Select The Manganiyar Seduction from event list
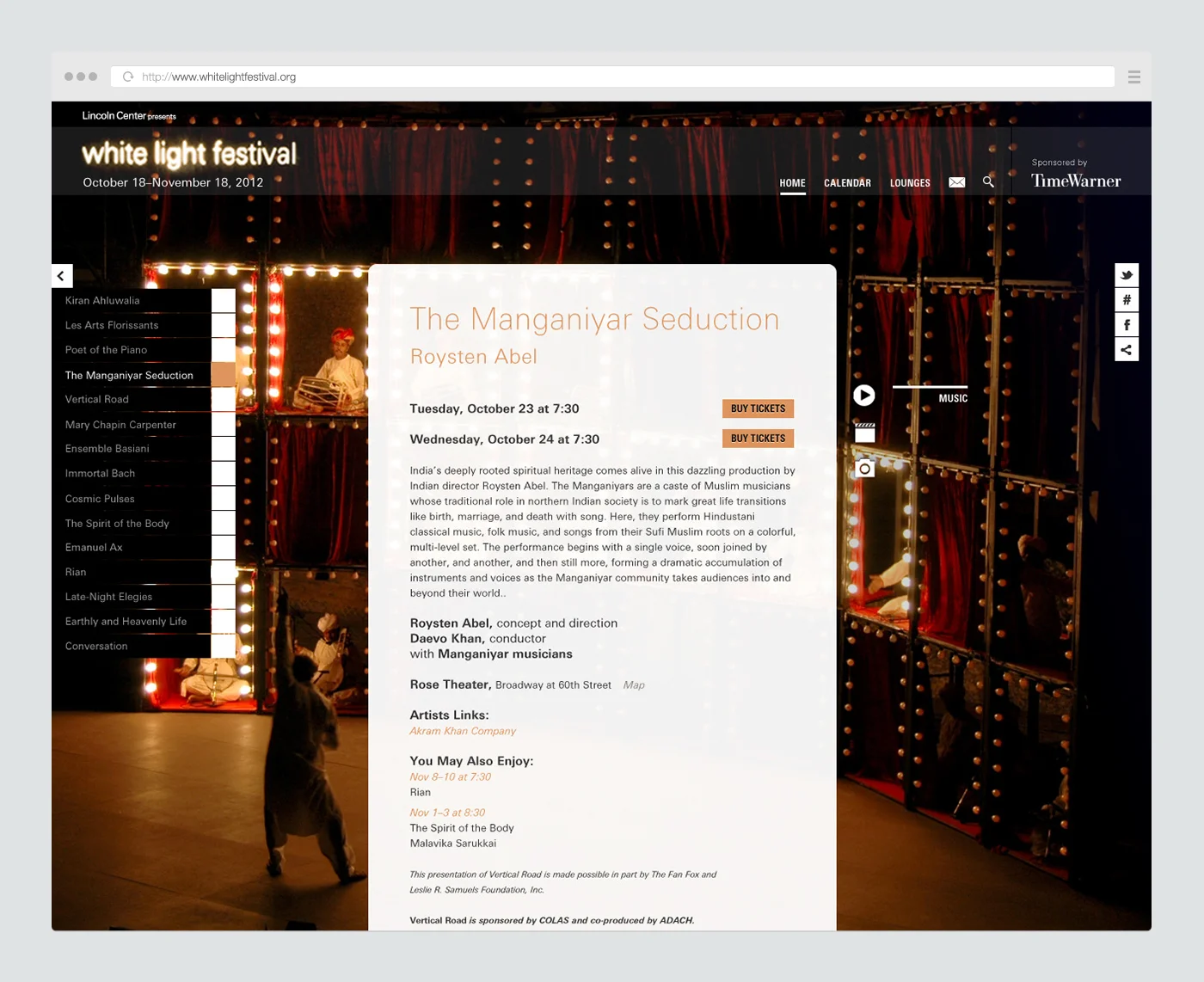The height and width of the screenshot is (982, 1204). pyautogui.click(x=129, y=375)
